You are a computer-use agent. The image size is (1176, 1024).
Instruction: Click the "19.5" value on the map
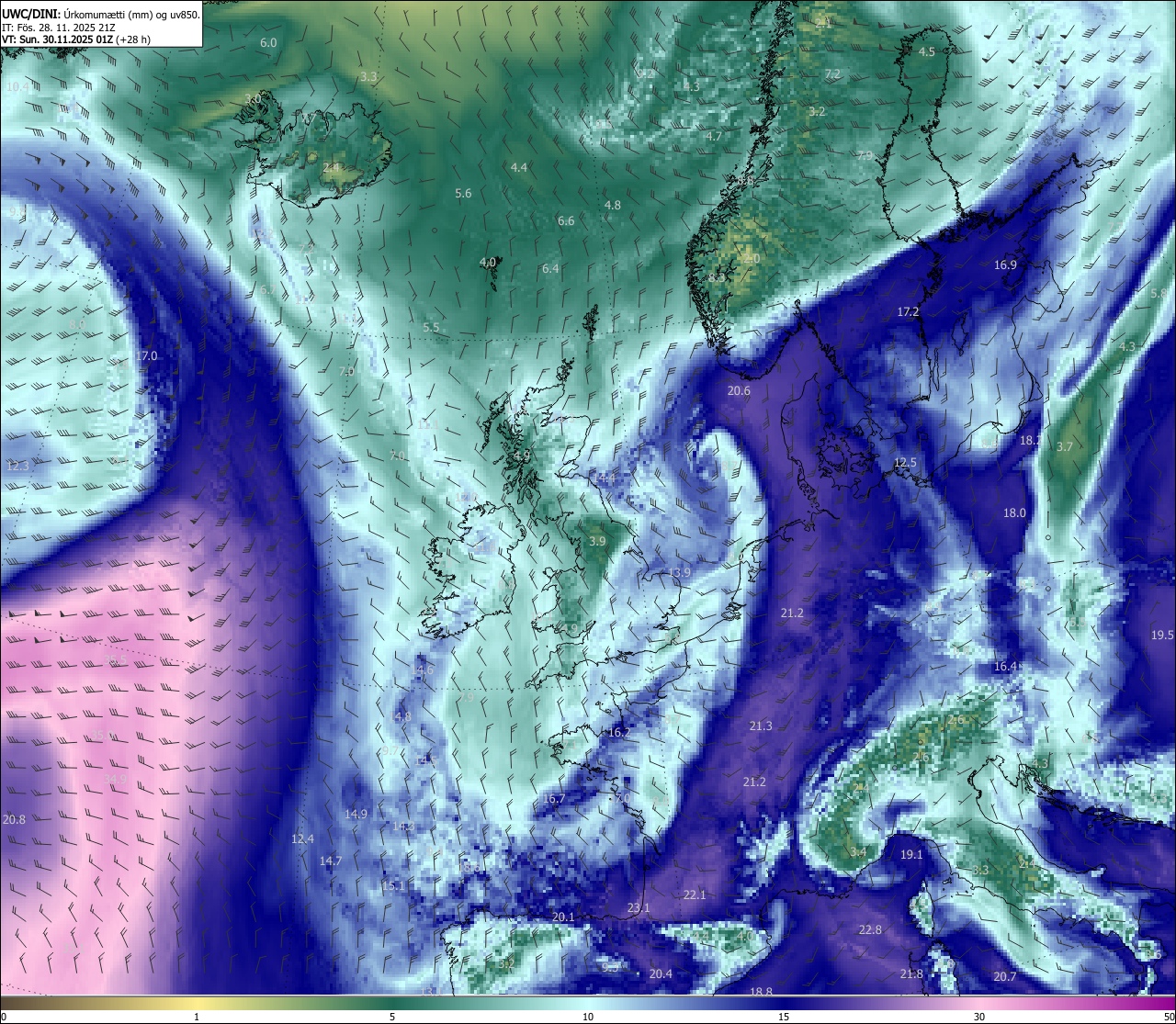click(1162, 636)
